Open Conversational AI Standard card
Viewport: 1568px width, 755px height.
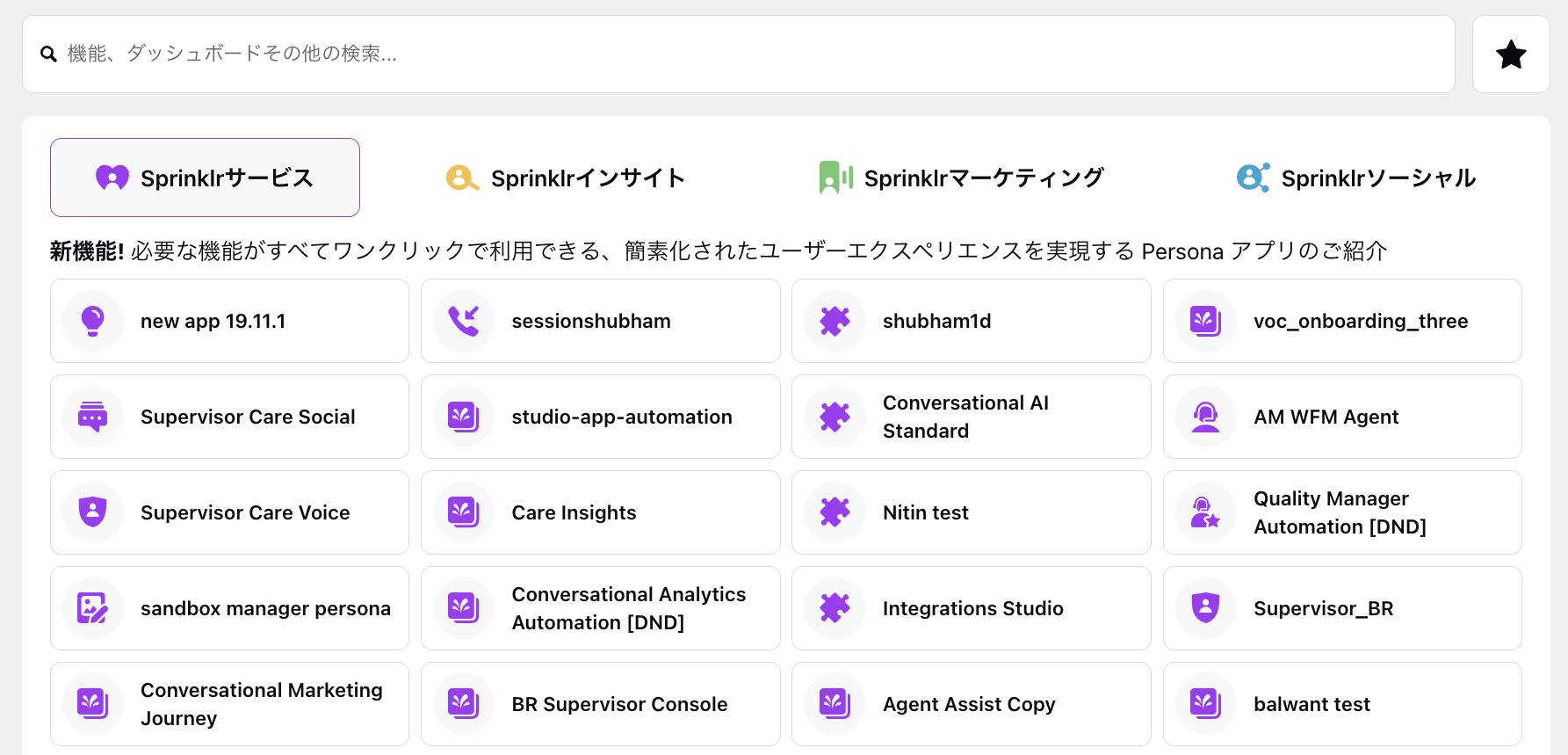click(x=972, y=417)
